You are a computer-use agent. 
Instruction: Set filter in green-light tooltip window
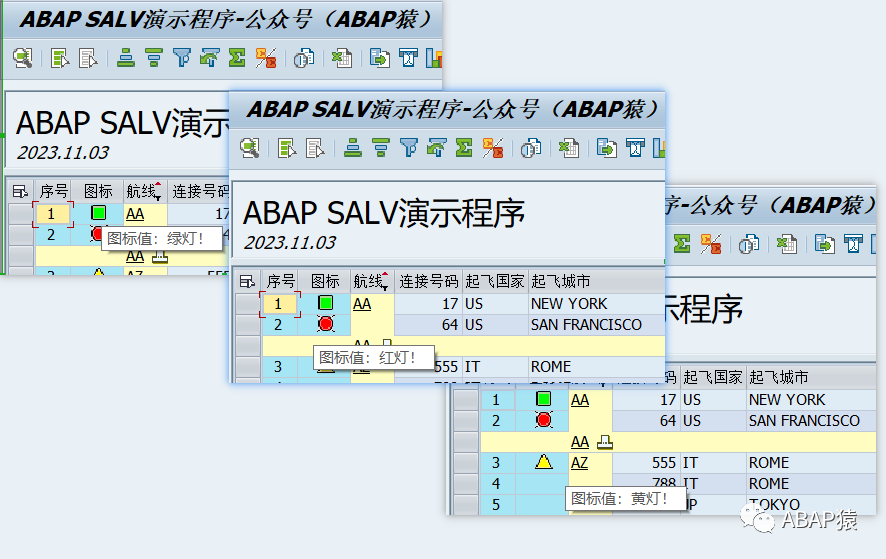point(181,58)
